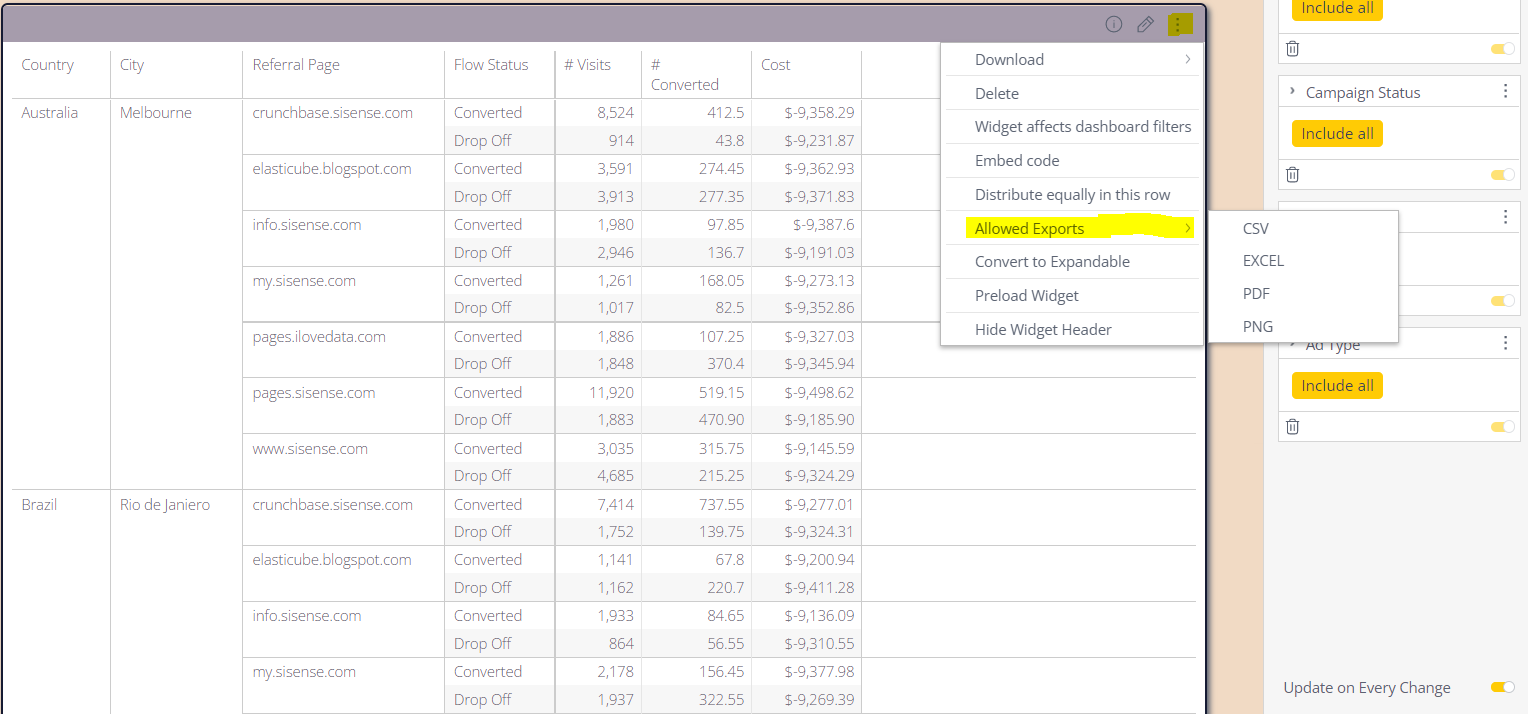This screenshot has height=714, width=1528.
Task: Click the 11,920 visits value
Action: 611,392
